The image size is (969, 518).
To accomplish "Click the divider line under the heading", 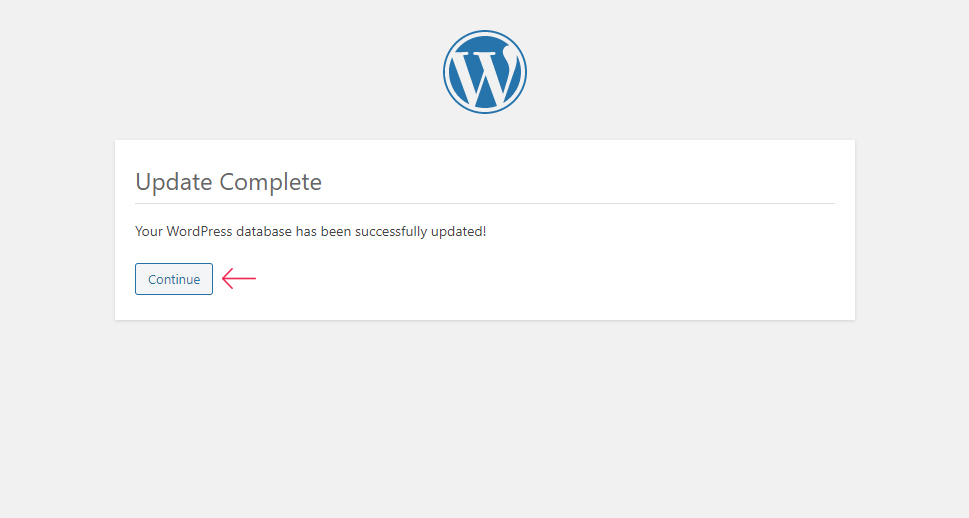I will click(x=485, y=203).
